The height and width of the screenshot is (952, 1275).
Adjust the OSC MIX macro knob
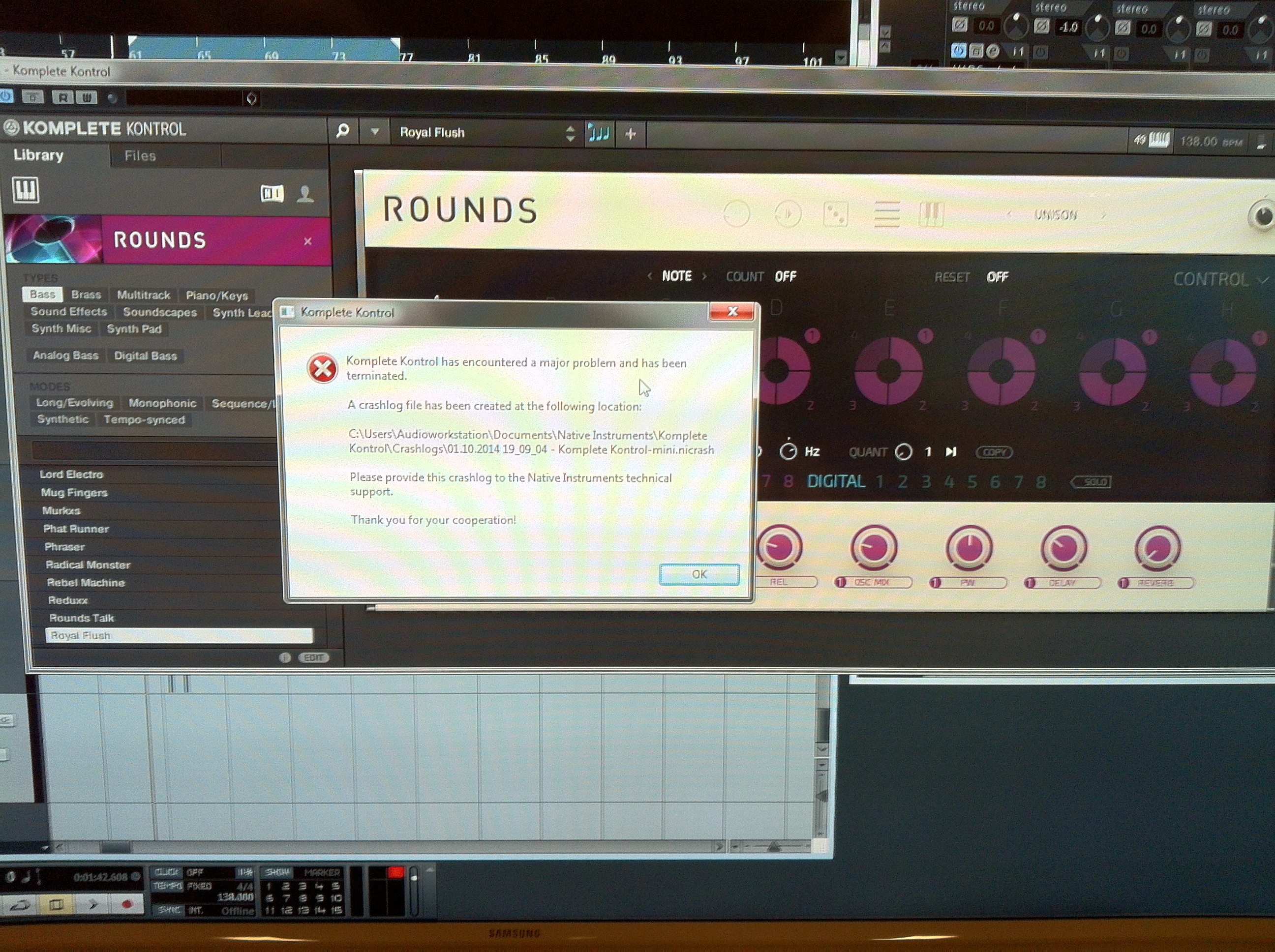point(874,547)
